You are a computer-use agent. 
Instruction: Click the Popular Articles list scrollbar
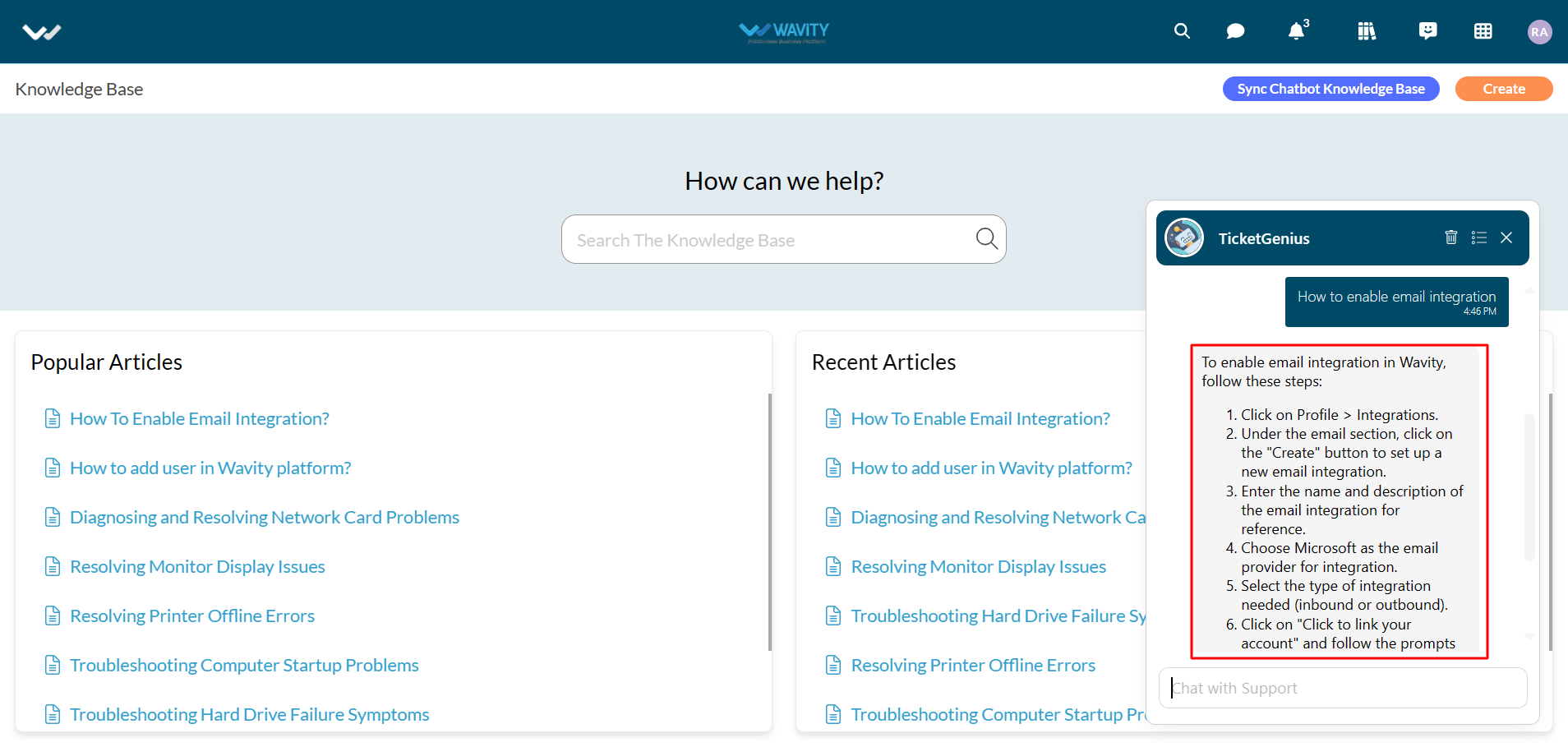point(769,522)
